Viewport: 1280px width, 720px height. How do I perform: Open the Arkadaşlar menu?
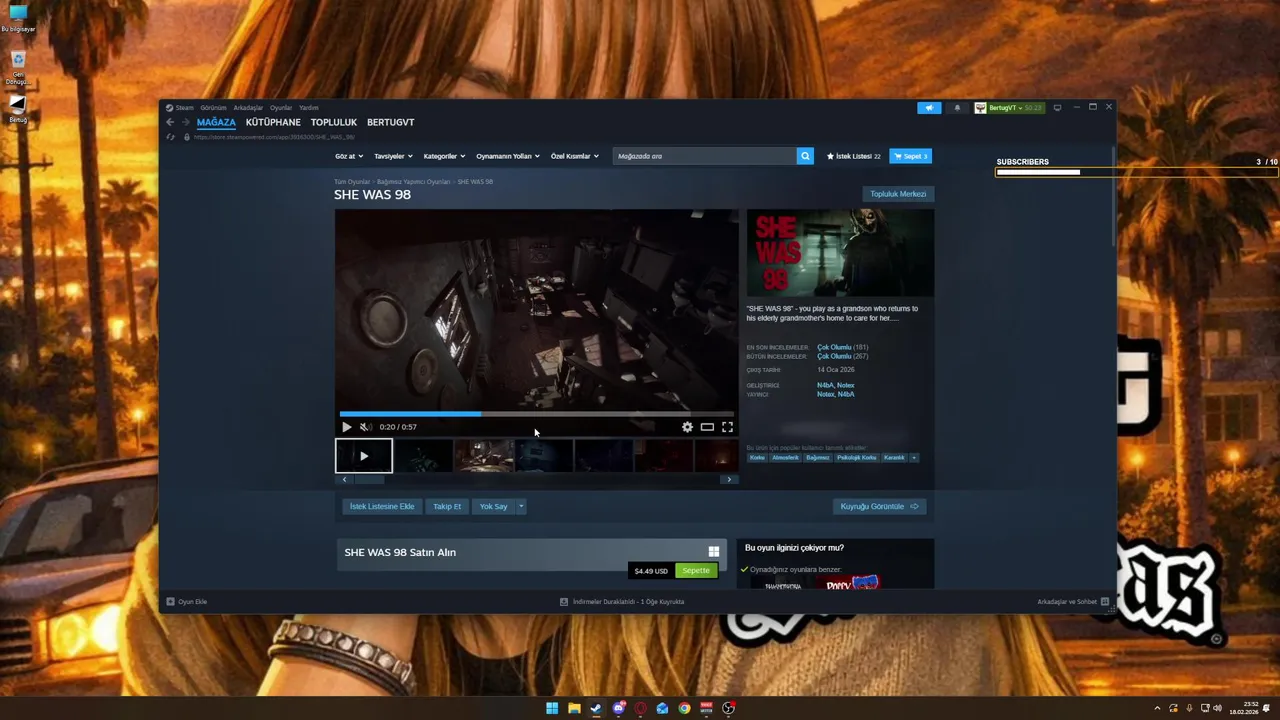coord(248,108)
